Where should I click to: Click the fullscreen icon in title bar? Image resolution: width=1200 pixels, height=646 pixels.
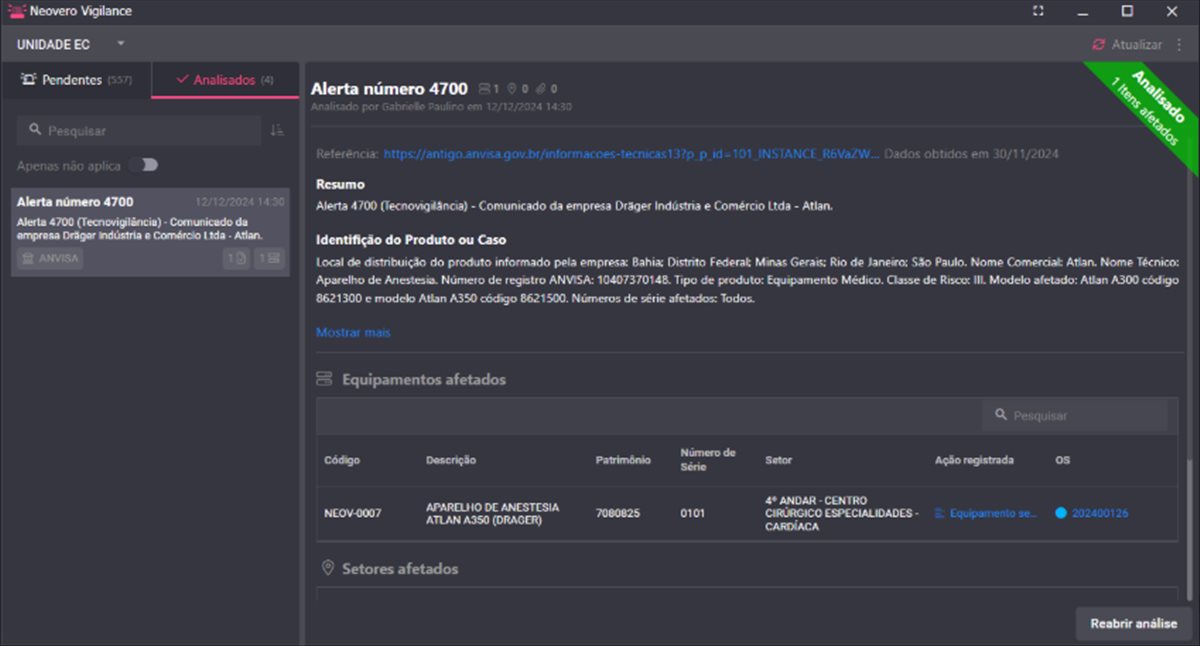1038,11
